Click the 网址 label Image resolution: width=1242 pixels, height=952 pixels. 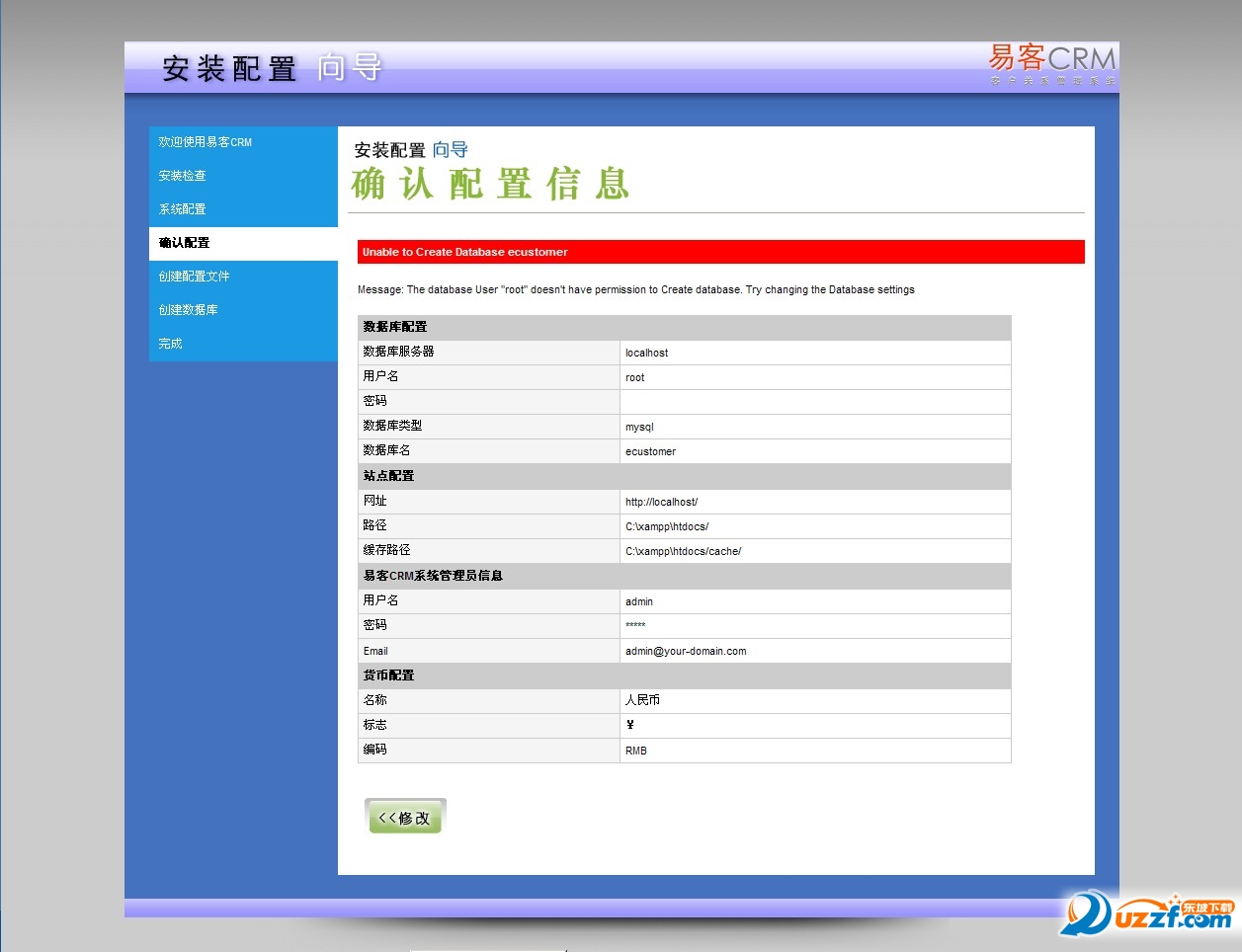[374, 501]
